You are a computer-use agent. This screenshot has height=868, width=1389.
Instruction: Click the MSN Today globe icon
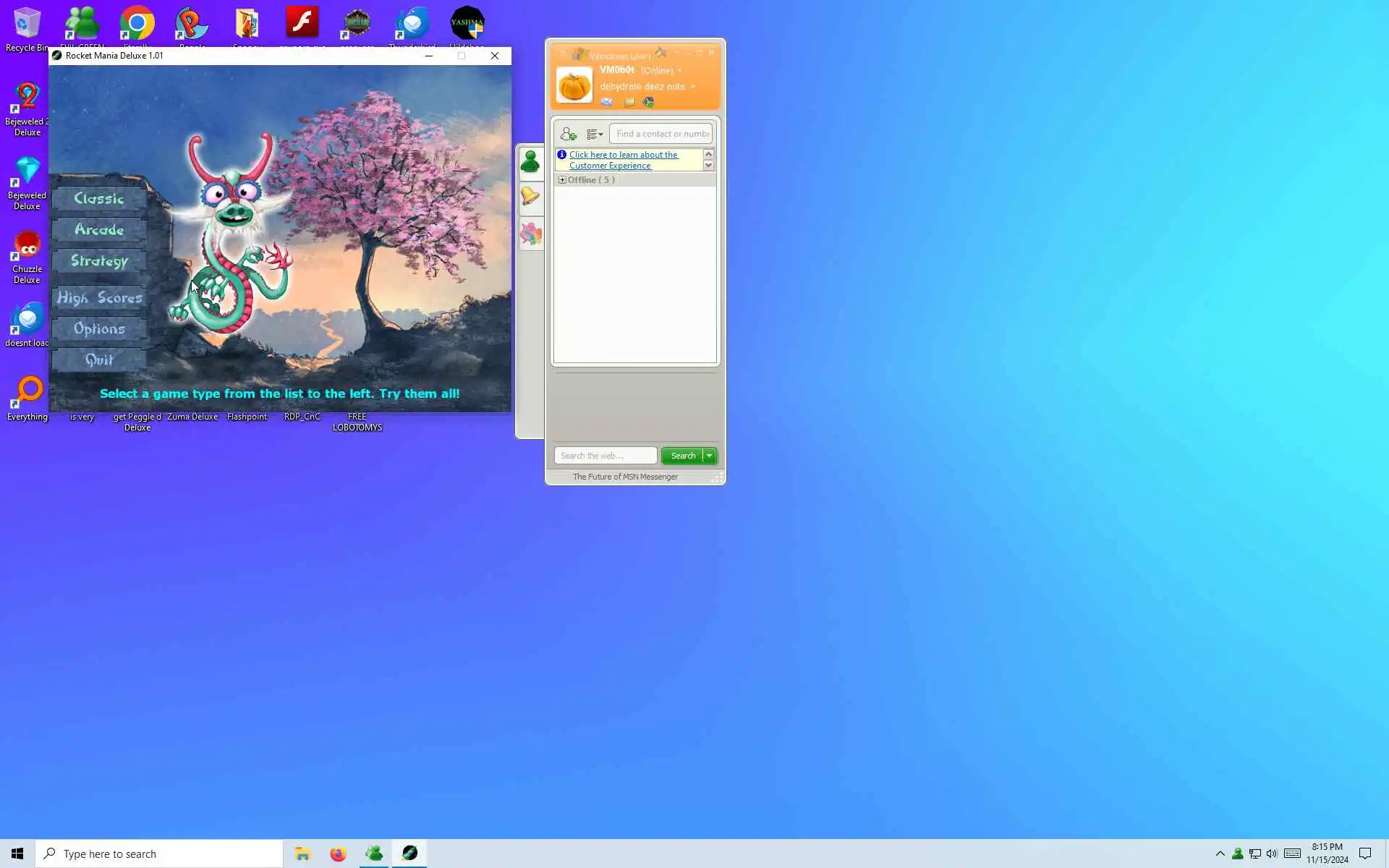[x=649, y=102]
